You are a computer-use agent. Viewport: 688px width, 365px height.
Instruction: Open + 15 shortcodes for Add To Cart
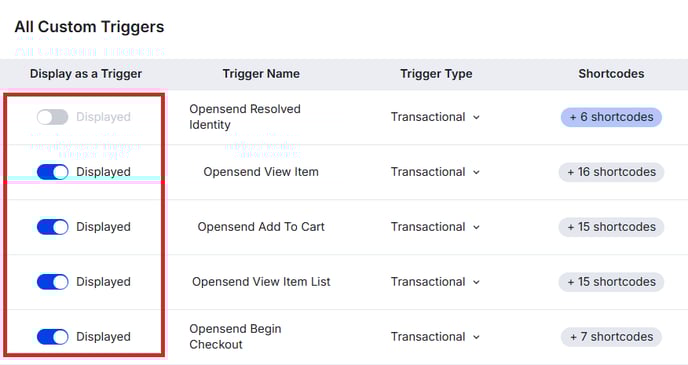click(611, 227)
